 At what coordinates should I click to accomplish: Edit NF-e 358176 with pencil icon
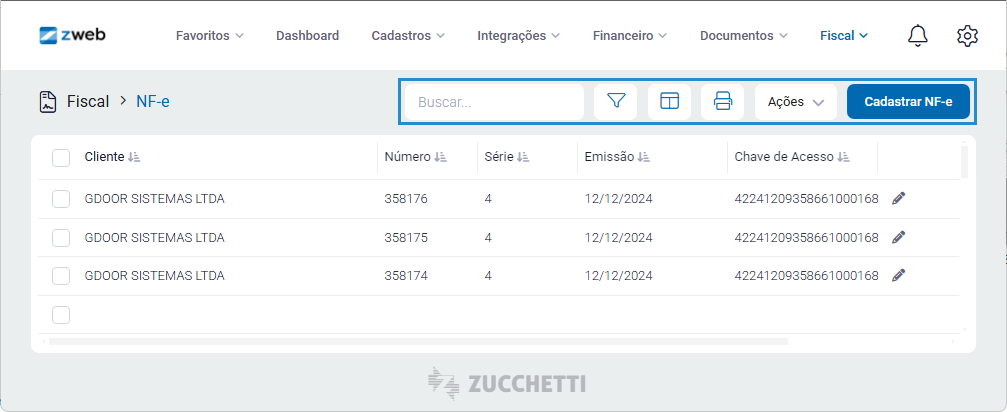[x=898, y=199]
